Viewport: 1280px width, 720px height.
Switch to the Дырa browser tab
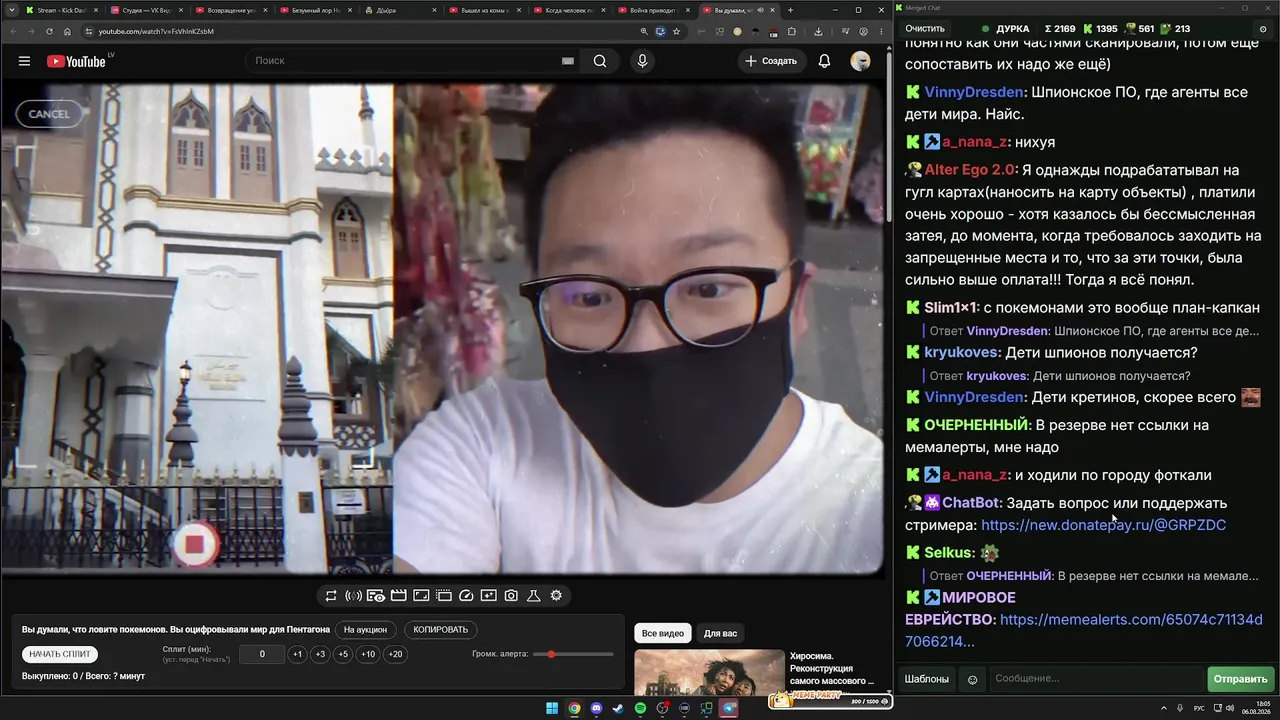tap(401, 10)
